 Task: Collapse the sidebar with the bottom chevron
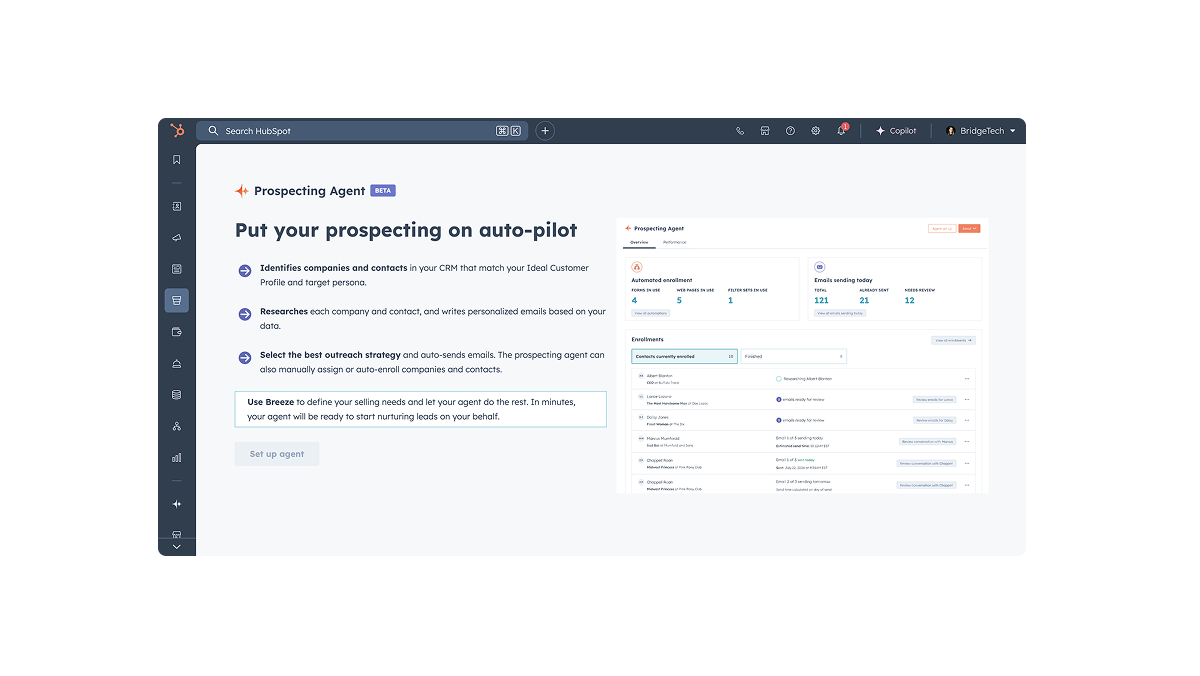pyautogui.click(x=176, y=547)
